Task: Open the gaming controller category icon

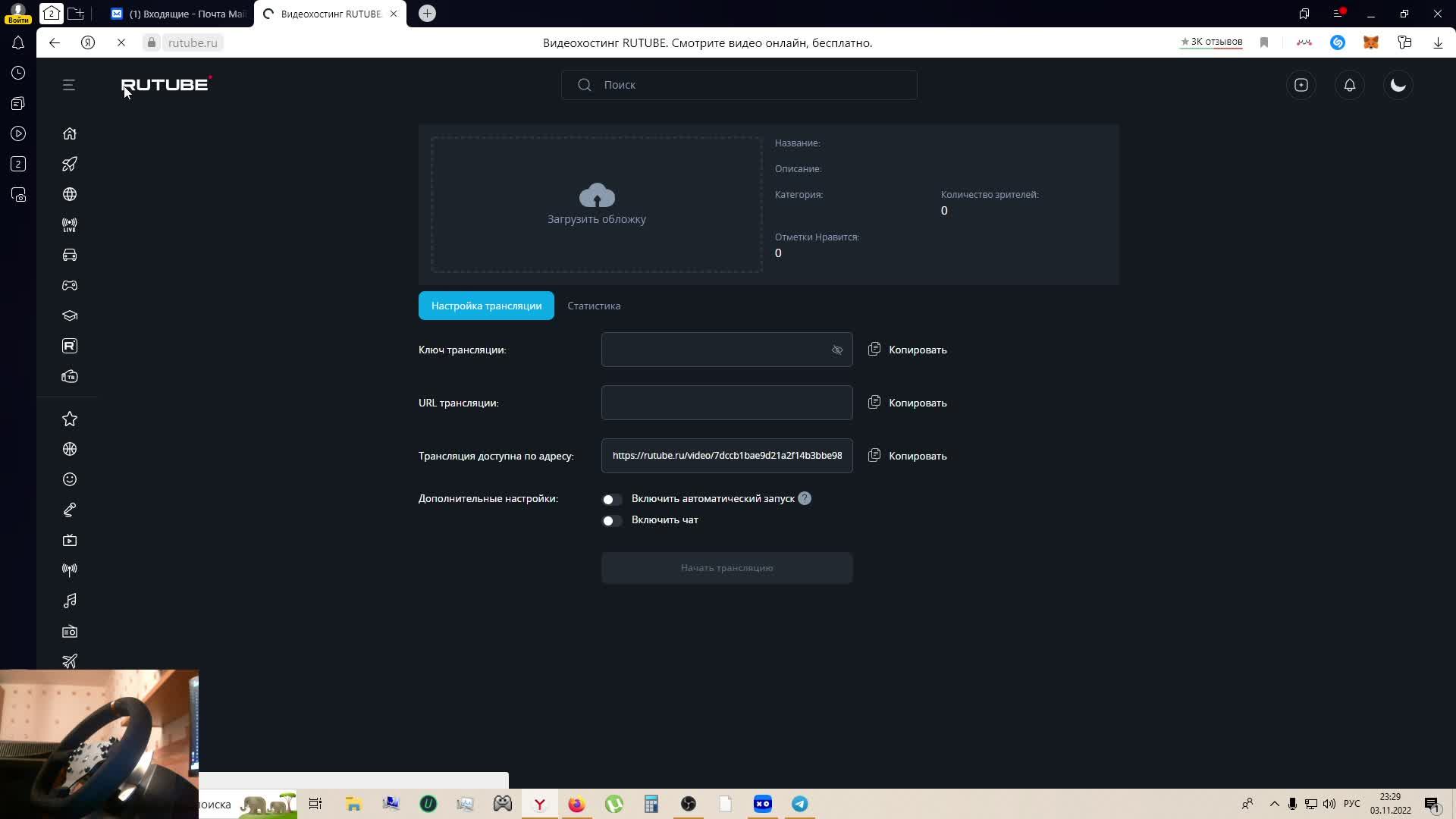Action: [x=70, y=285]
